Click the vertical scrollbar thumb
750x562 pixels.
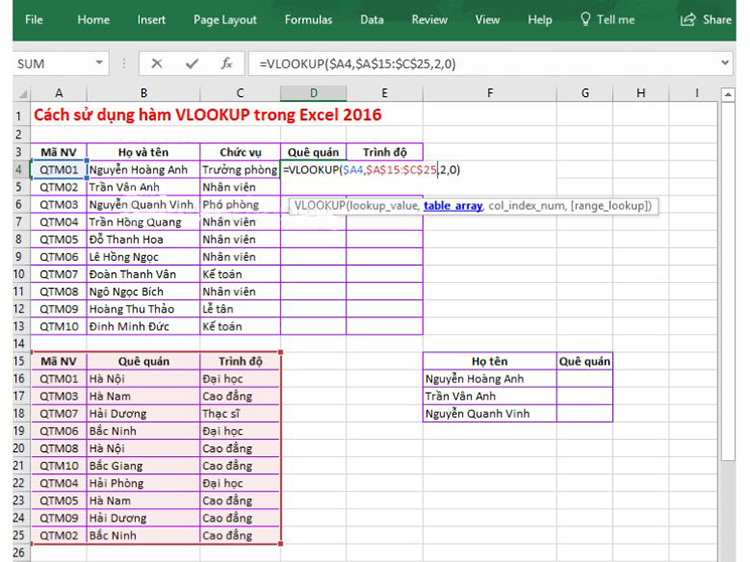point(728,281)
